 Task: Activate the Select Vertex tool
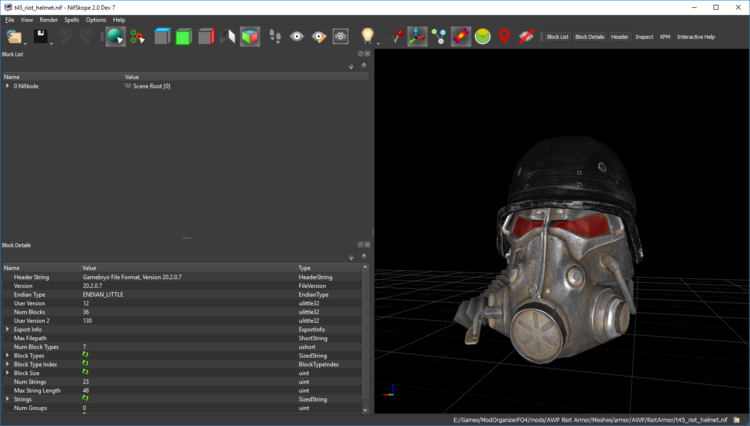tap(138, 37)
